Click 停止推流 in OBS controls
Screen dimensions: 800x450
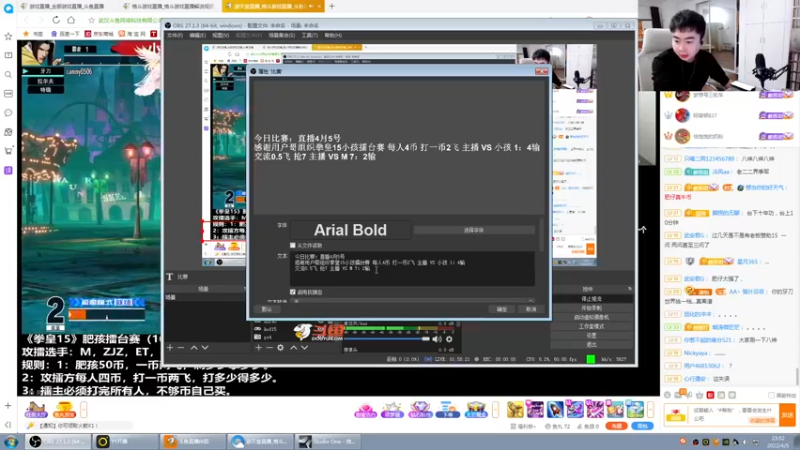tap(591, 299)
